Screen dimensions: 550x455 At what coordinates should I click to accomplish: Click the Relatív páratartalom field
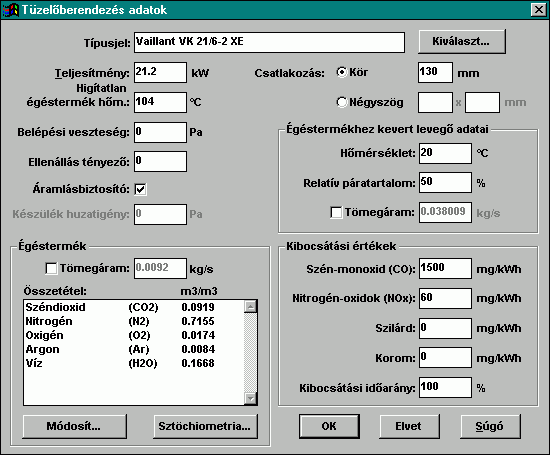pyautogui.click(x=445, y=182)
